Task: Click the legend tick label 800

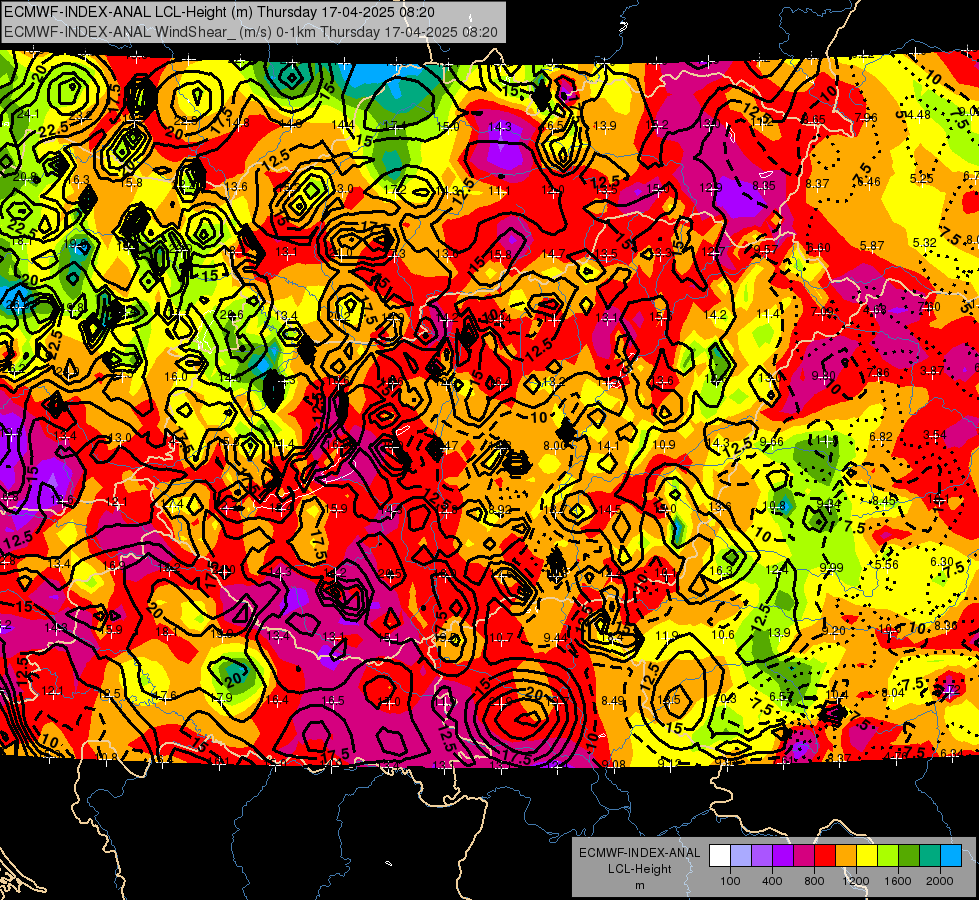Action: [x=814, y=881]
